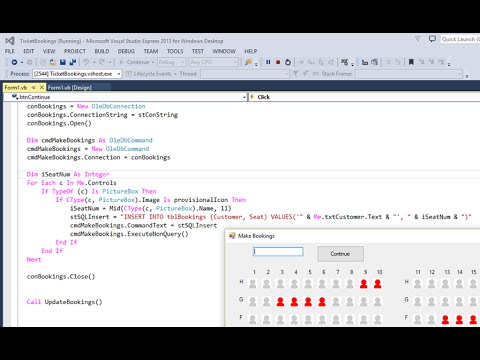The width and height of the screenshot is (480, 360).
Task: Click the customer text box in Make Bookings
Action: point(278,252)
